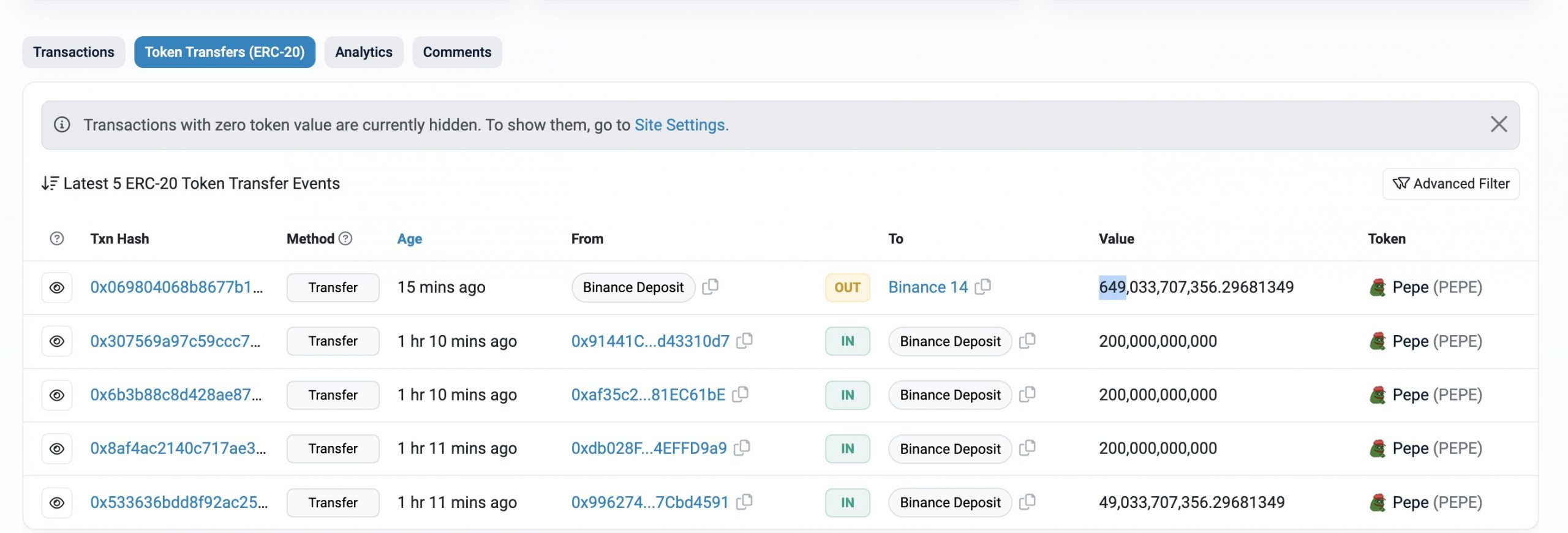Open sender address 0x91441C...d43310d7
Screen dimensions: 1568x533
[650, 341]
